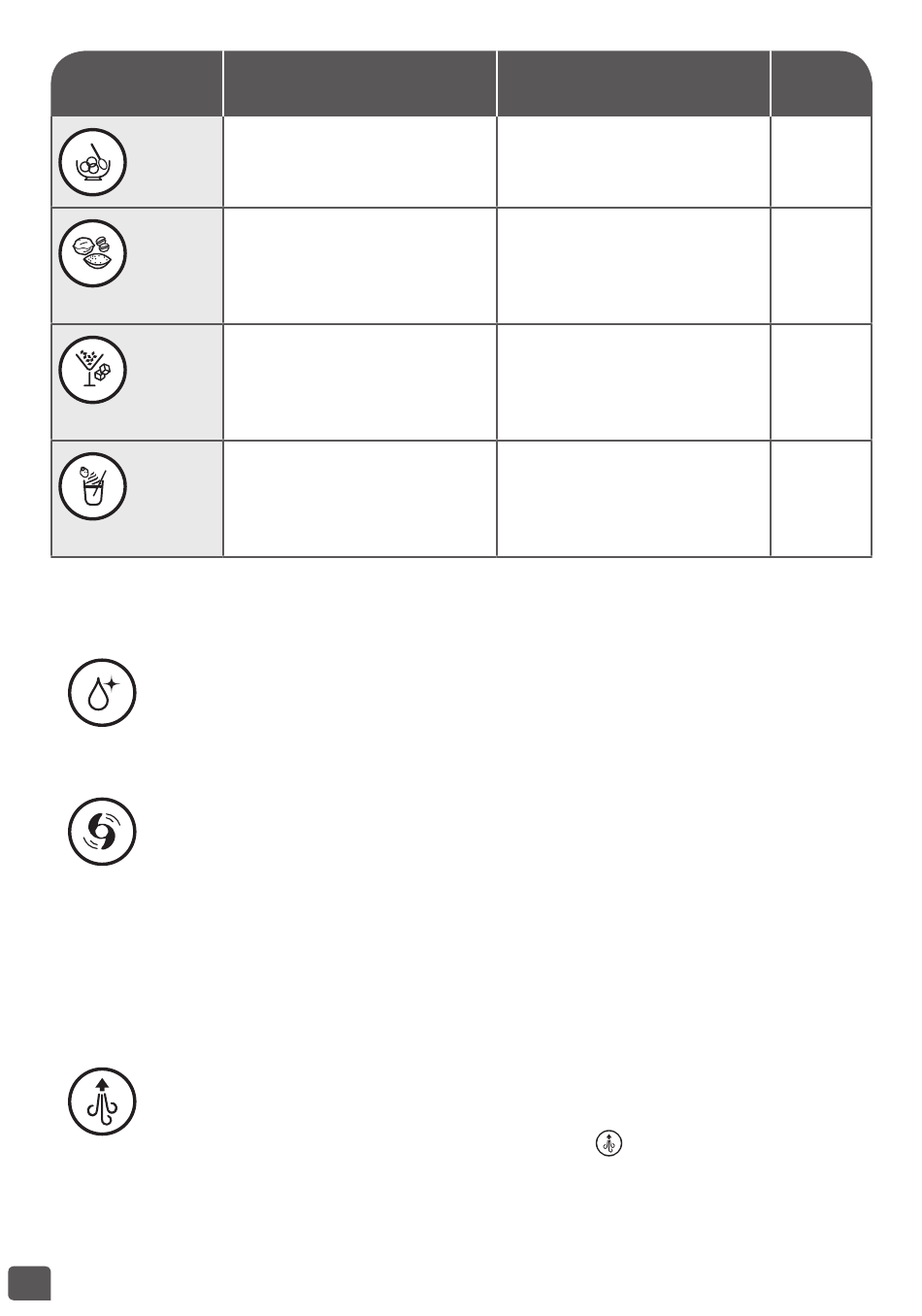Activate the swirl pulse icon
Viewport: 922px width, 1316px height.
(x=103, y=833)
